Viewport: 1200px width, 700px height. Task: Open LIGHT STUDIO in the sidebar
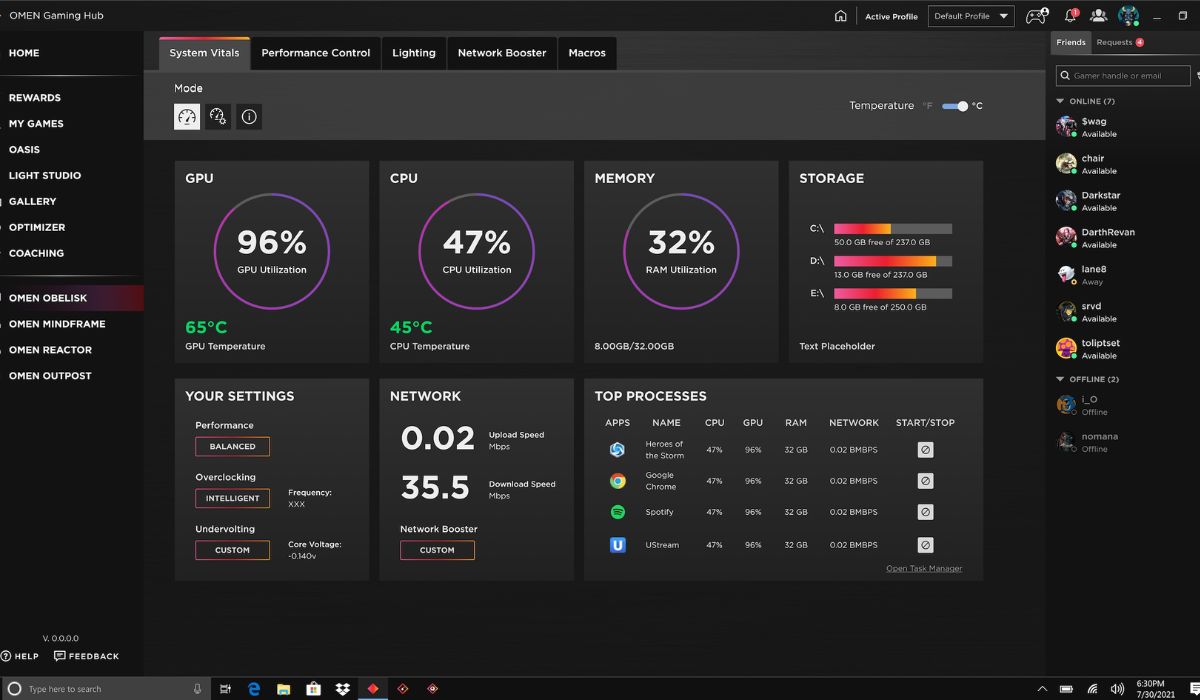[45, 176]
